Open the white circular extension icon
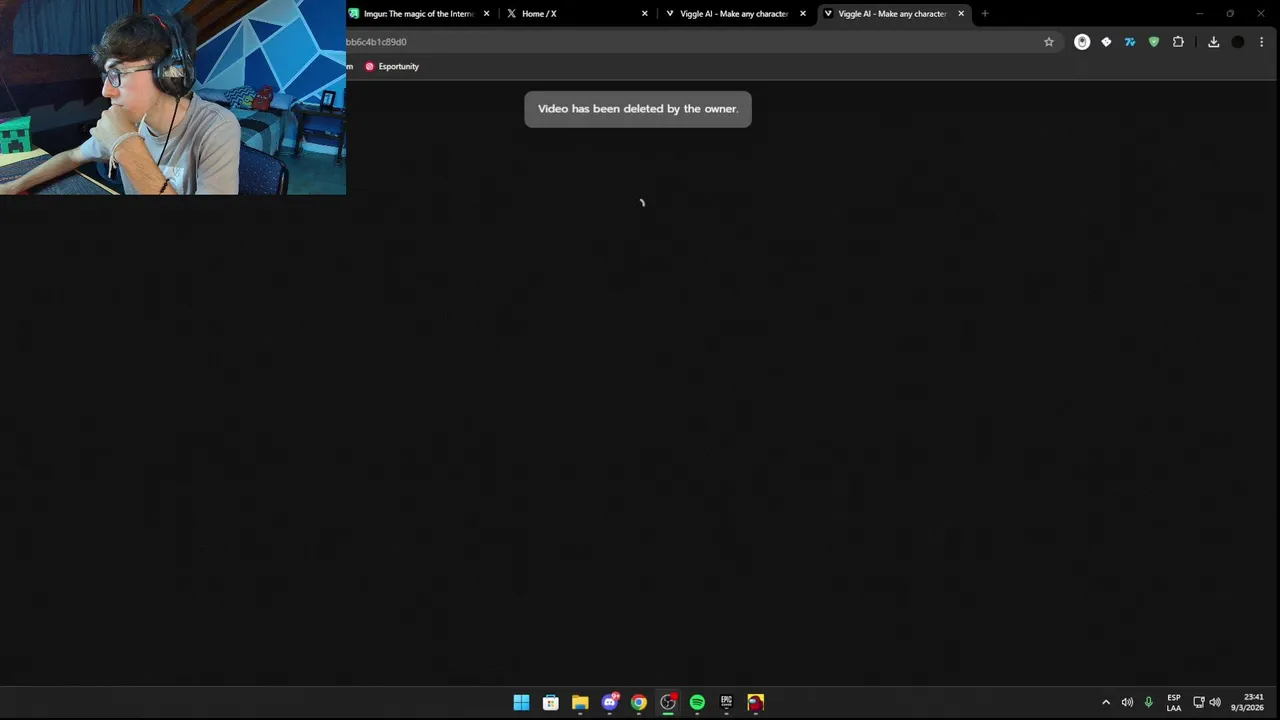The height and width of the screenshot is (720, 1280). coord(1082,42)
